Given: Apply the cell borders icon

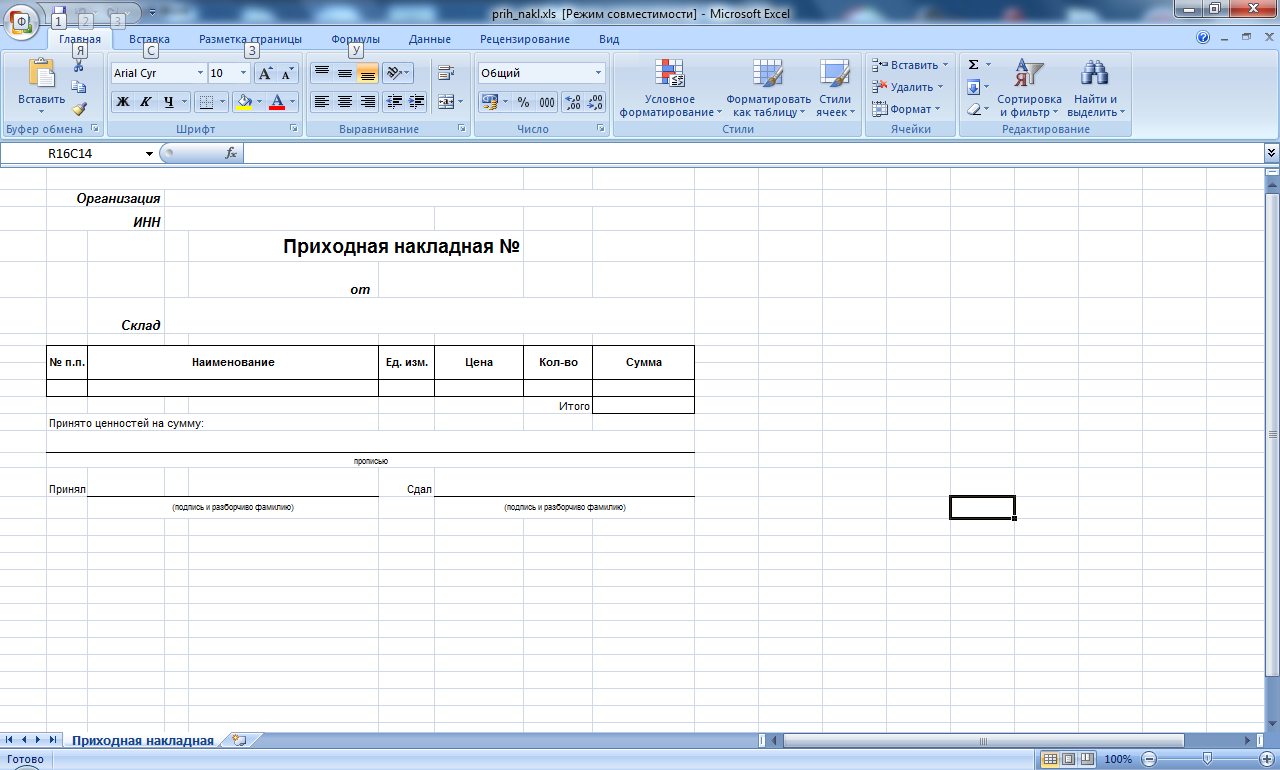Looking at the screenshot, I should (x=204, y=102).
